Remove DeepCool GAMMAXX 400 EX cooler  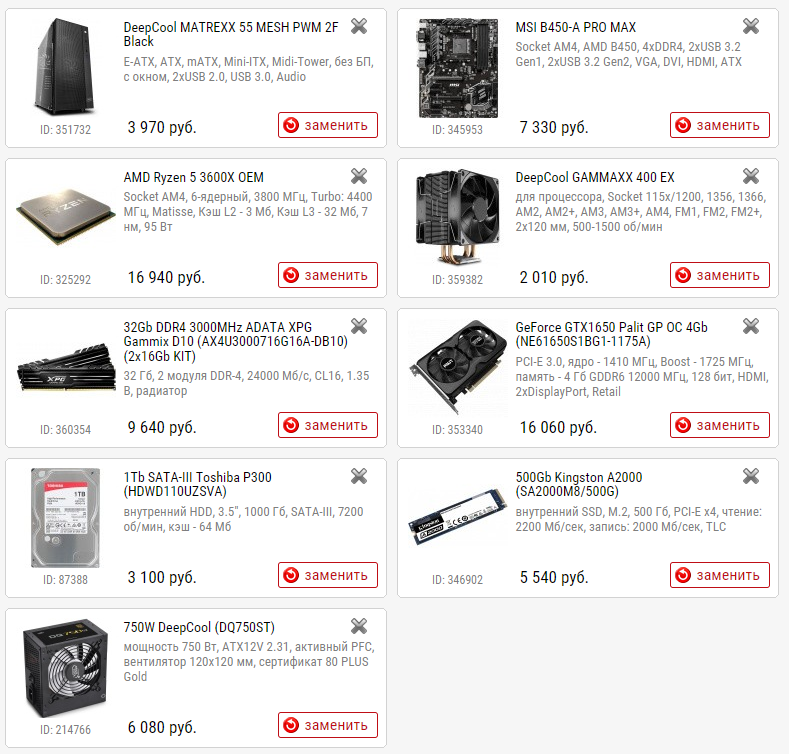751,176
